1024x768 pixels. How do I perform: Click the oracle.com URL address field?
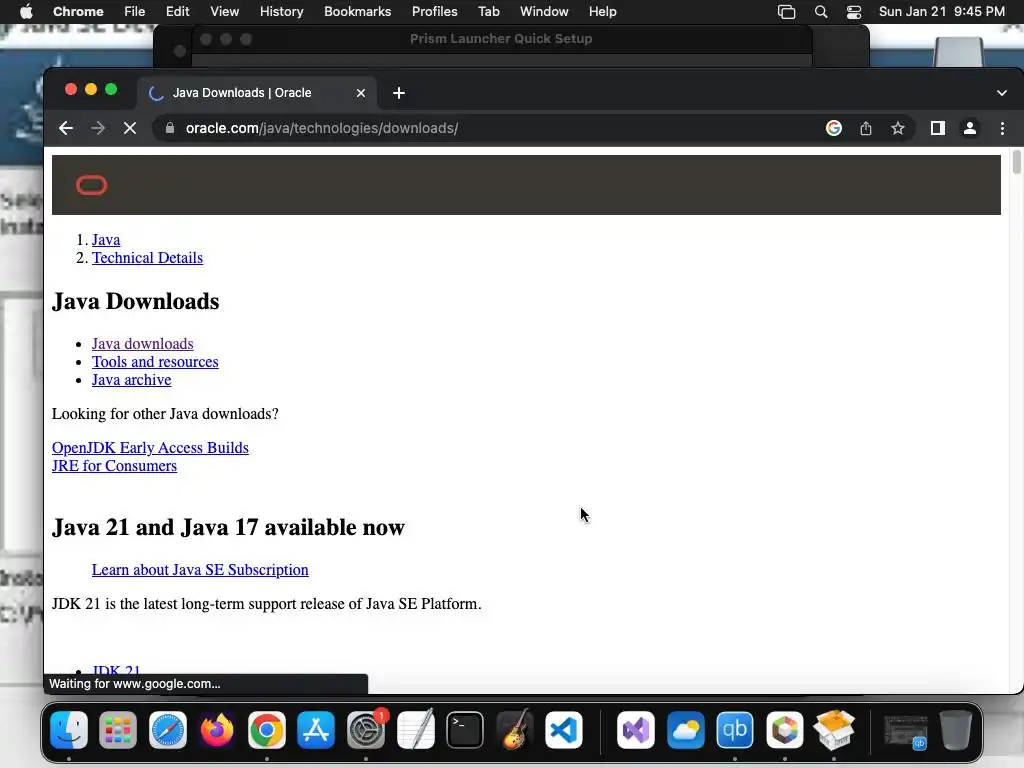(321, 128)
